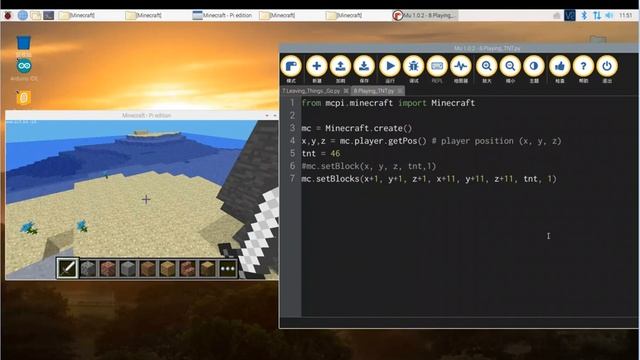Select the seventh hotbar slot, reddish stair block
The width and height of the screenshot is (640, 360).
pyautogui.click(x=187, y=268)
